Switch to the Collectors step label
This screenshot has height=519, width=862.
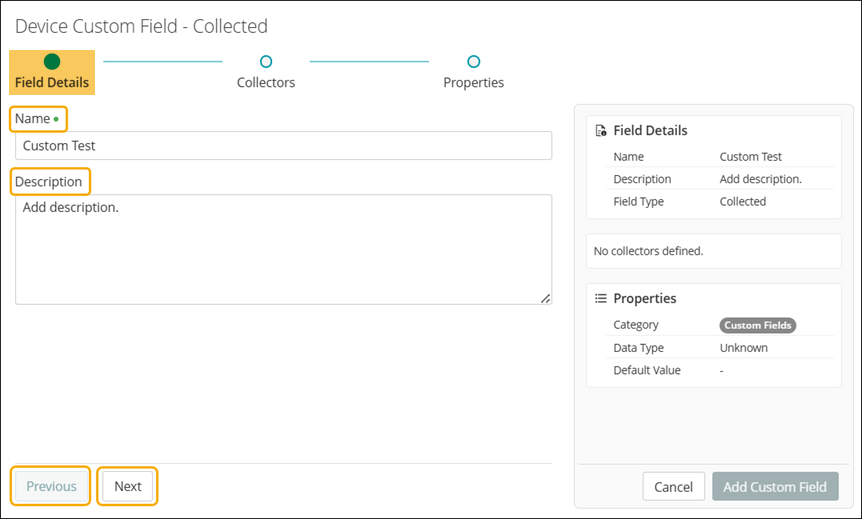[266, 83]
